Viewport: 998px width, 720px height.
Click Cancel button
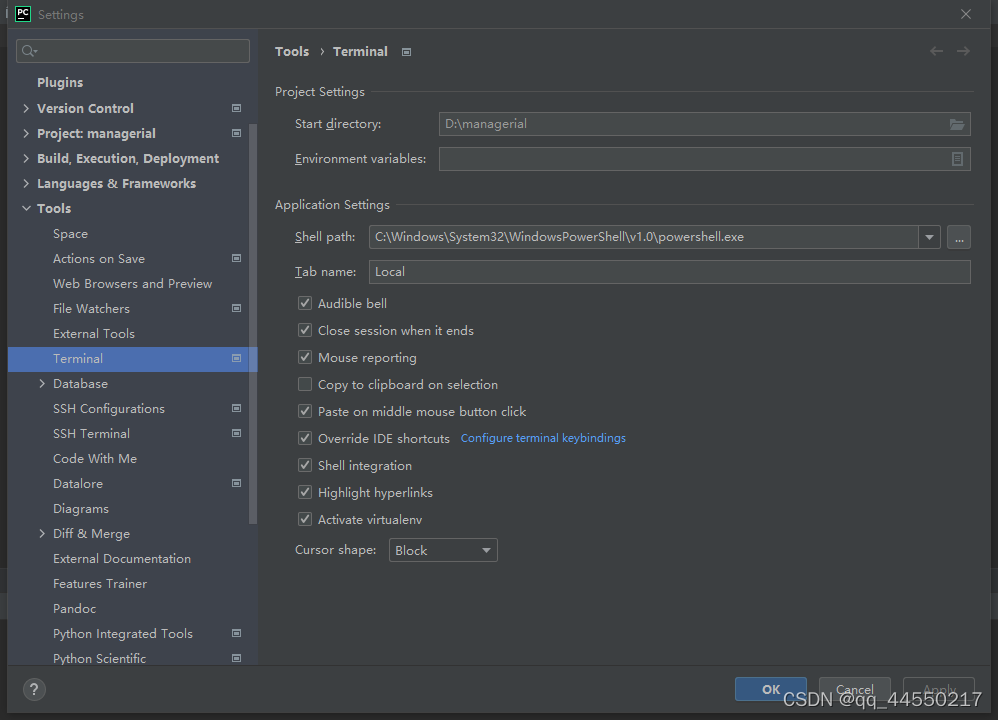click(854, 689)
